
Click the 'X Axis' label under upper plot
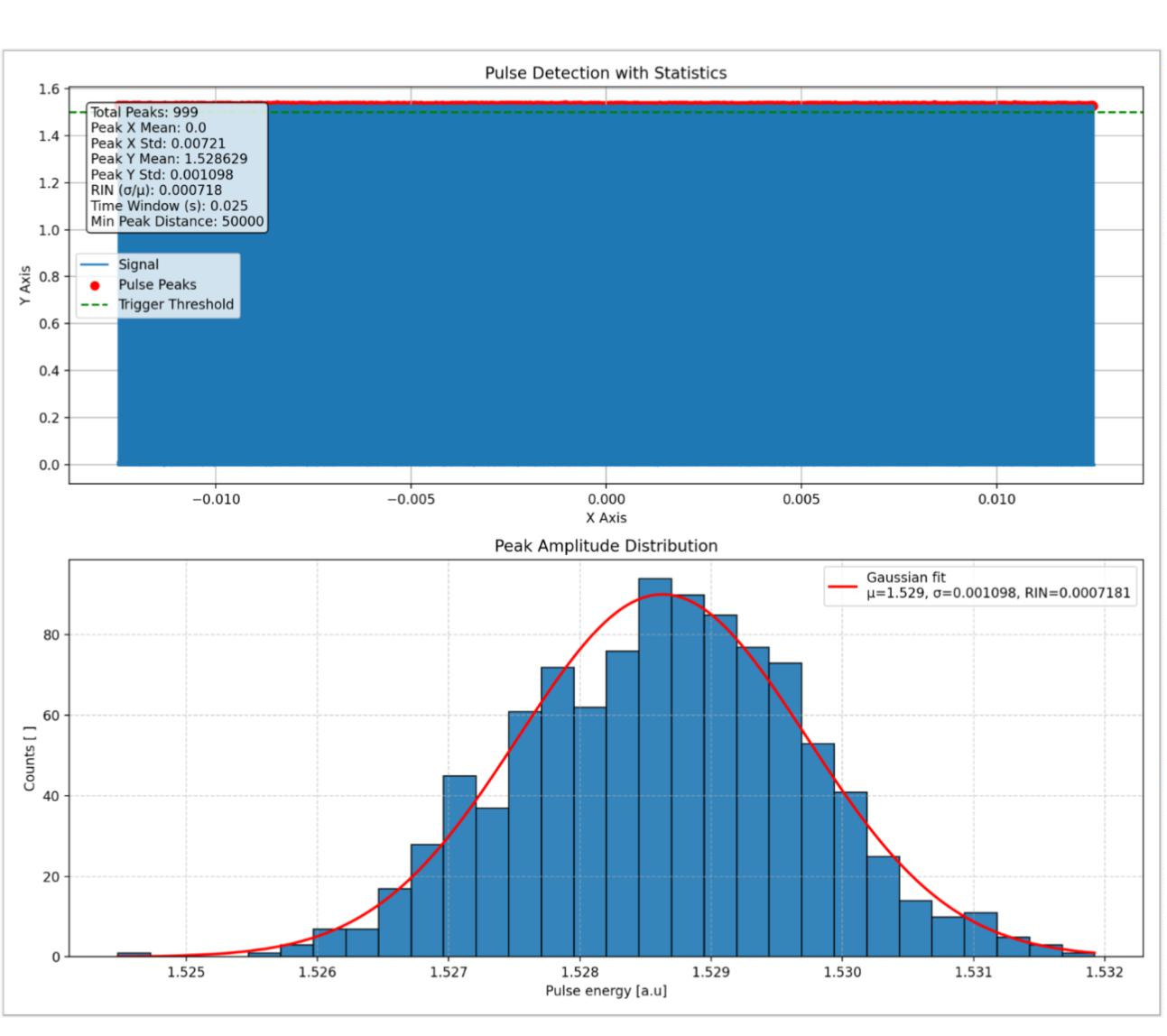click(606, 518)
